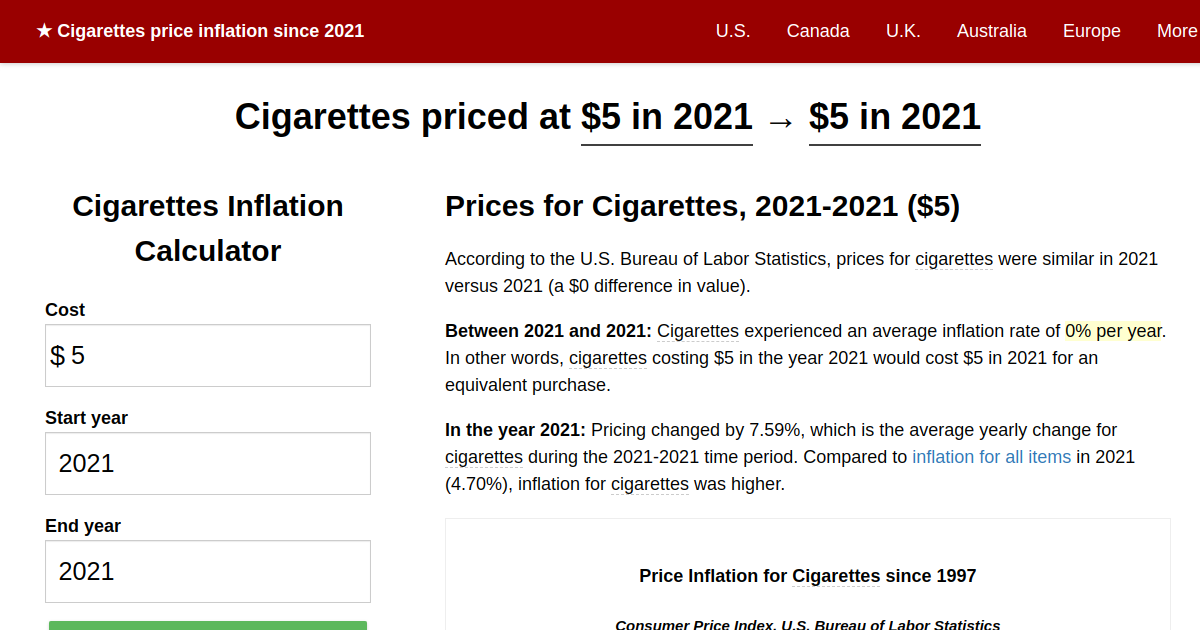Screen dimensions: 1200x630
Task: Open the 'Cigarettes' link in the chart title
Action: pyautogui.click(x=835, y=576)
